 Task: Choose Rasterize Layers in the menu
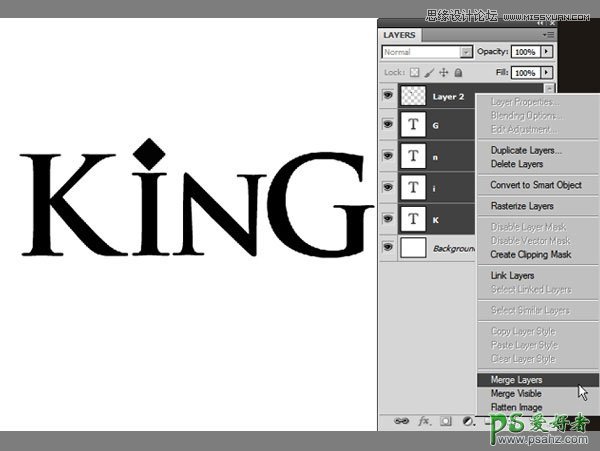point(521,206)
